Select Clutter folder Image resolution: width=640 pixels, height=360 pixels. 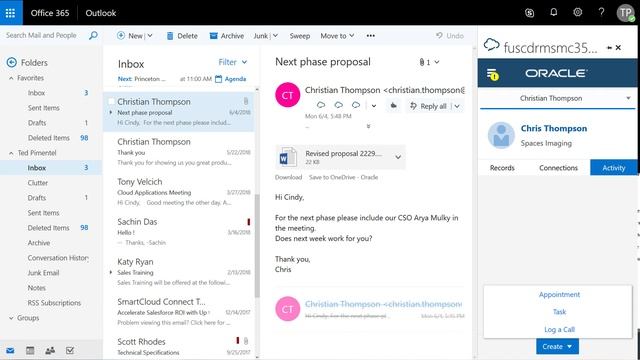tap(38, 183)
